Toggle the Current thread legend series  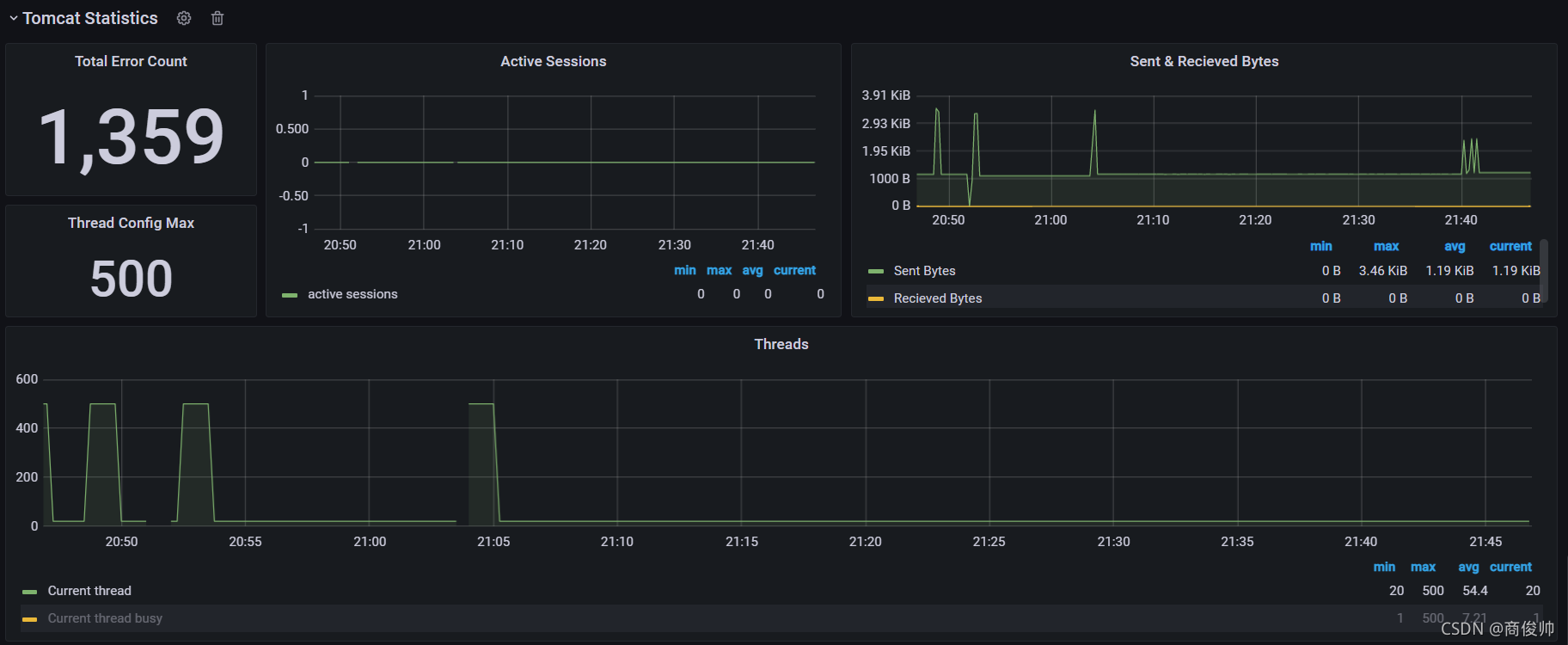coord(89,591)
